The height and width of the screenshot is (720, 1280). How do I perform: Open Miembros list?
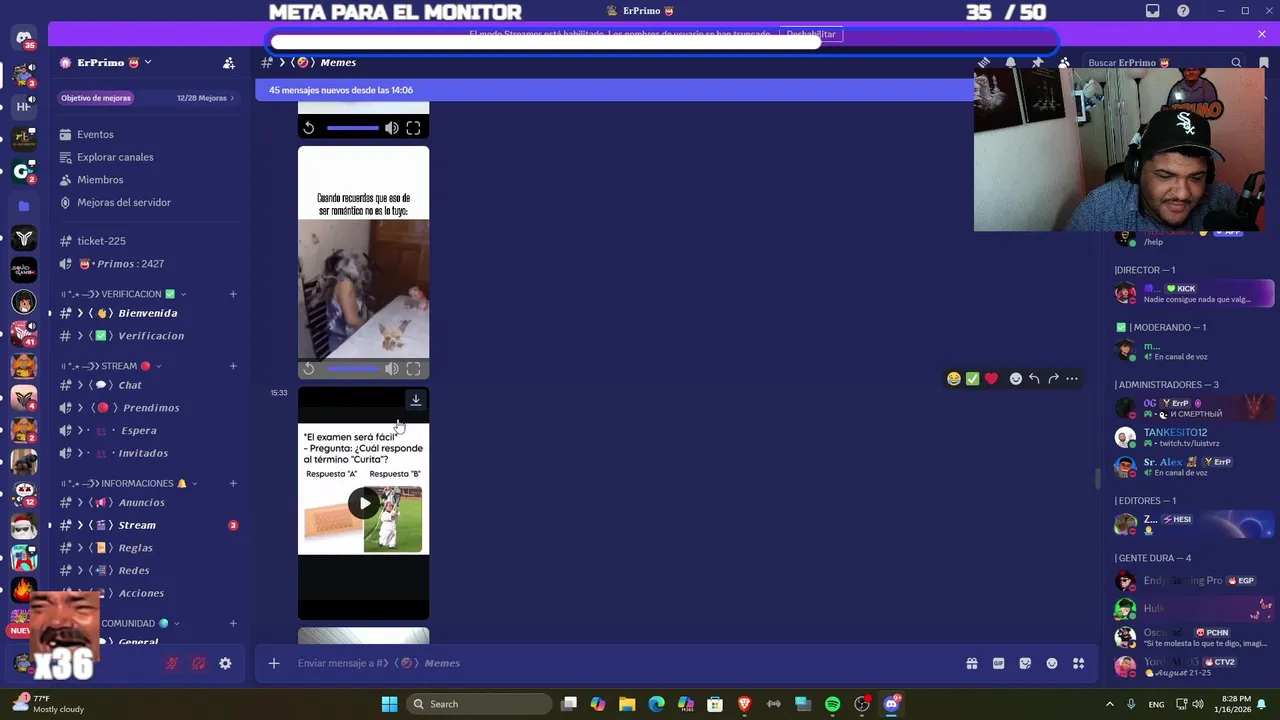[x=148, y=180]
